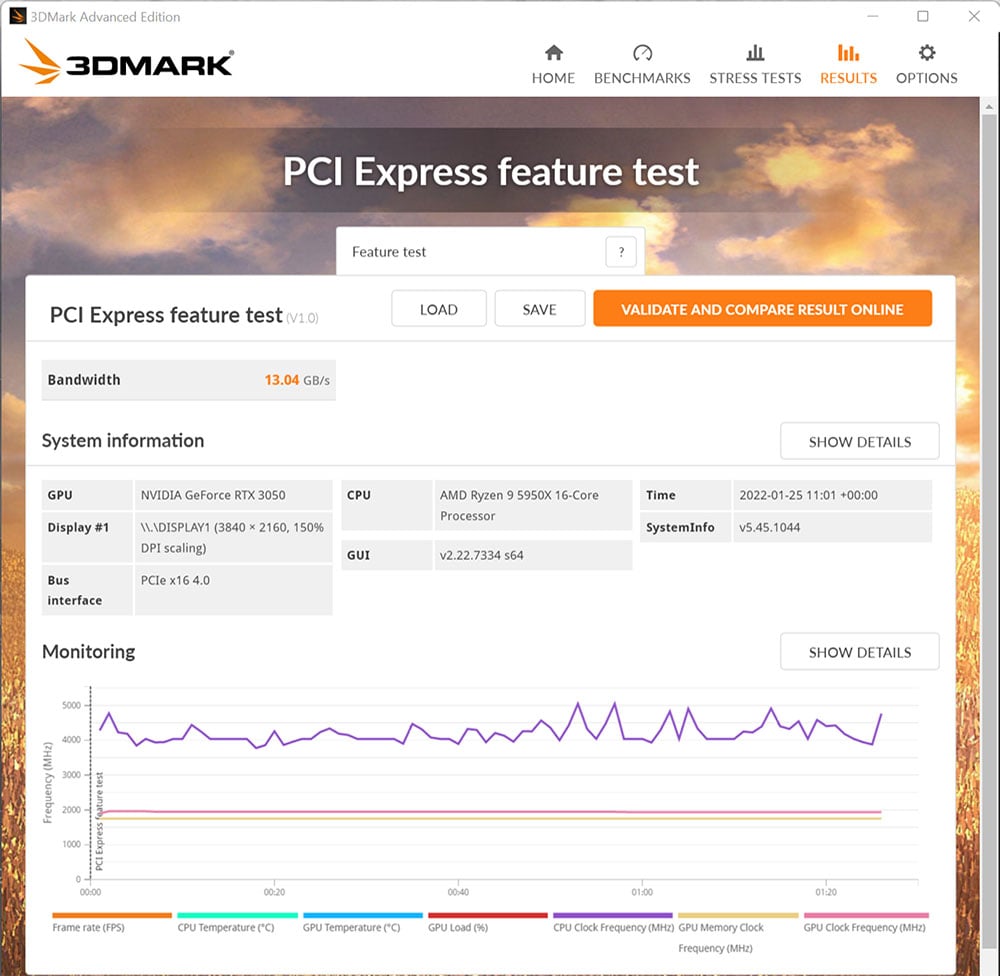Click the Options gear icon
Image resolution: width=1000 pixels, height=976 pixels.
927,52
